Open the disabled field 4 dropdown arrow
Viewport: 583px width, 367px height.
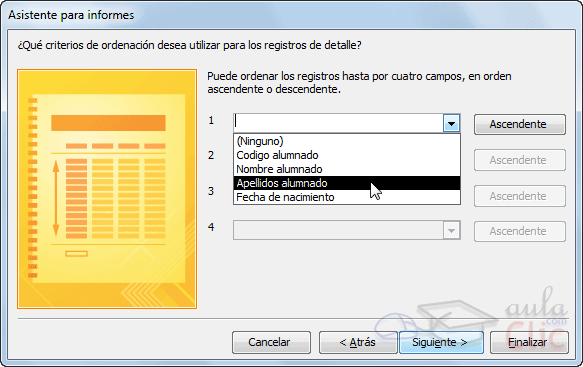pyautogui.click(x=451, y=231)
